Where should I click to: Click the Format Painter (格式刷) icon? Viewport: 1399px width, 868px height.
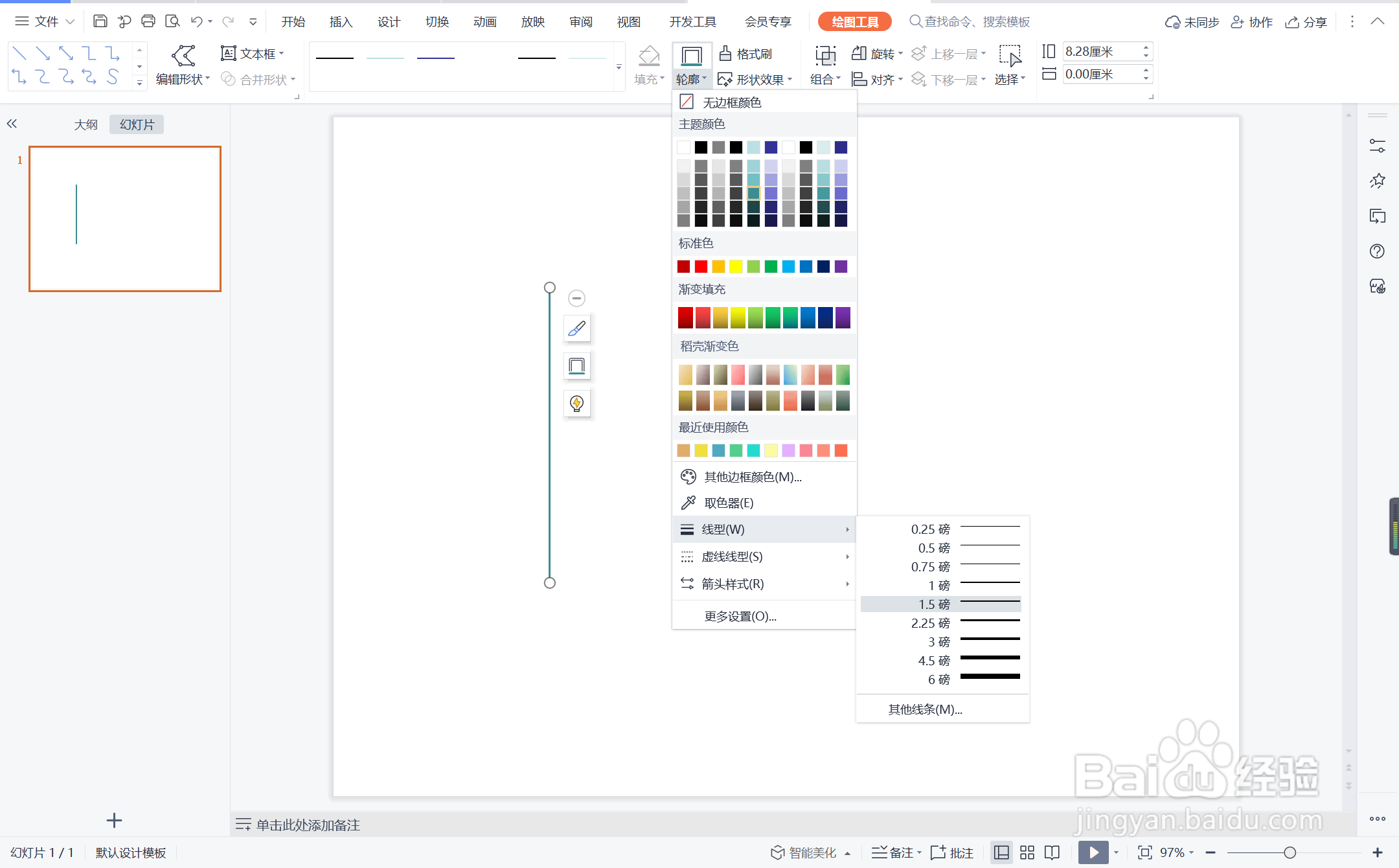(x=725, y=54)
